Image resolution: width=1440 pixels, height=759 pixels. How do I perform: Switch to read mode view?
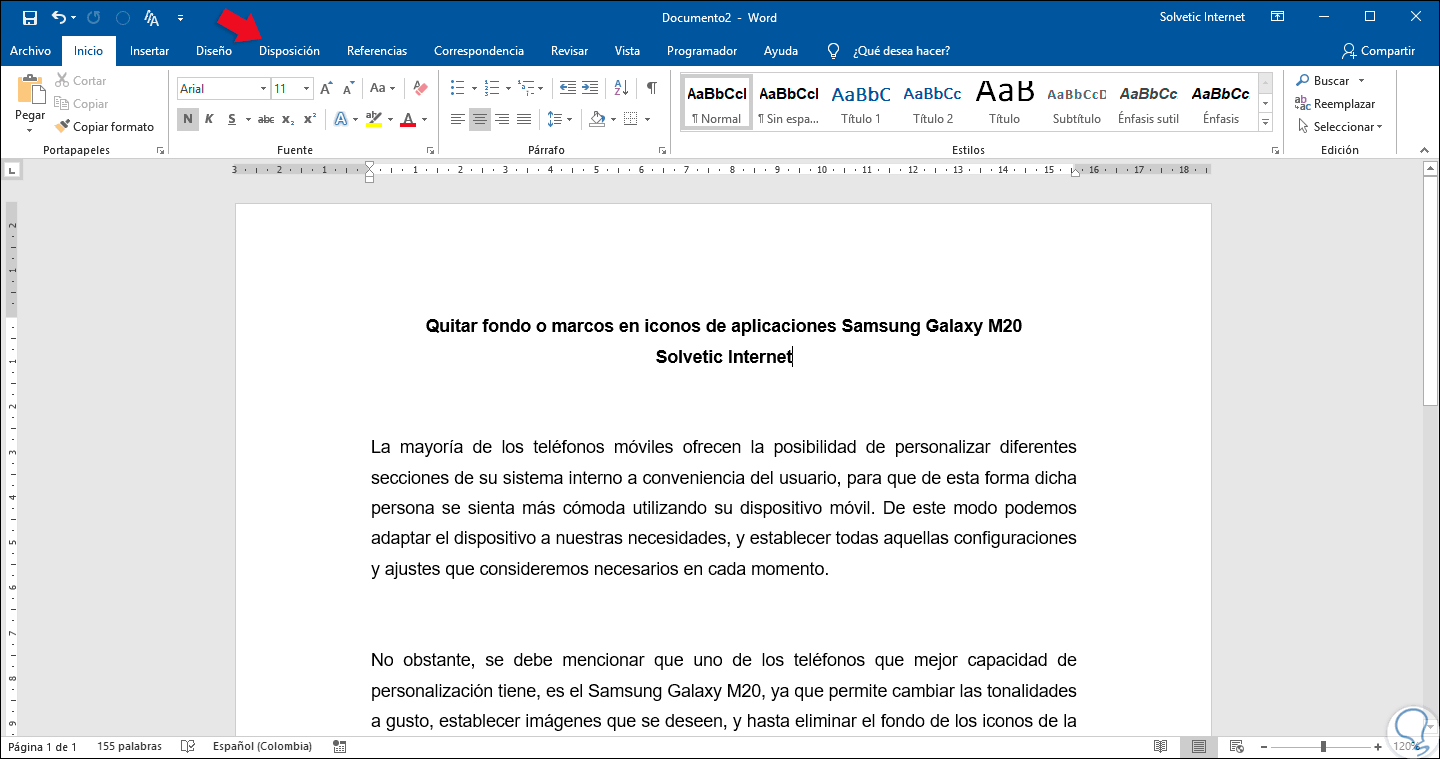1160,747
